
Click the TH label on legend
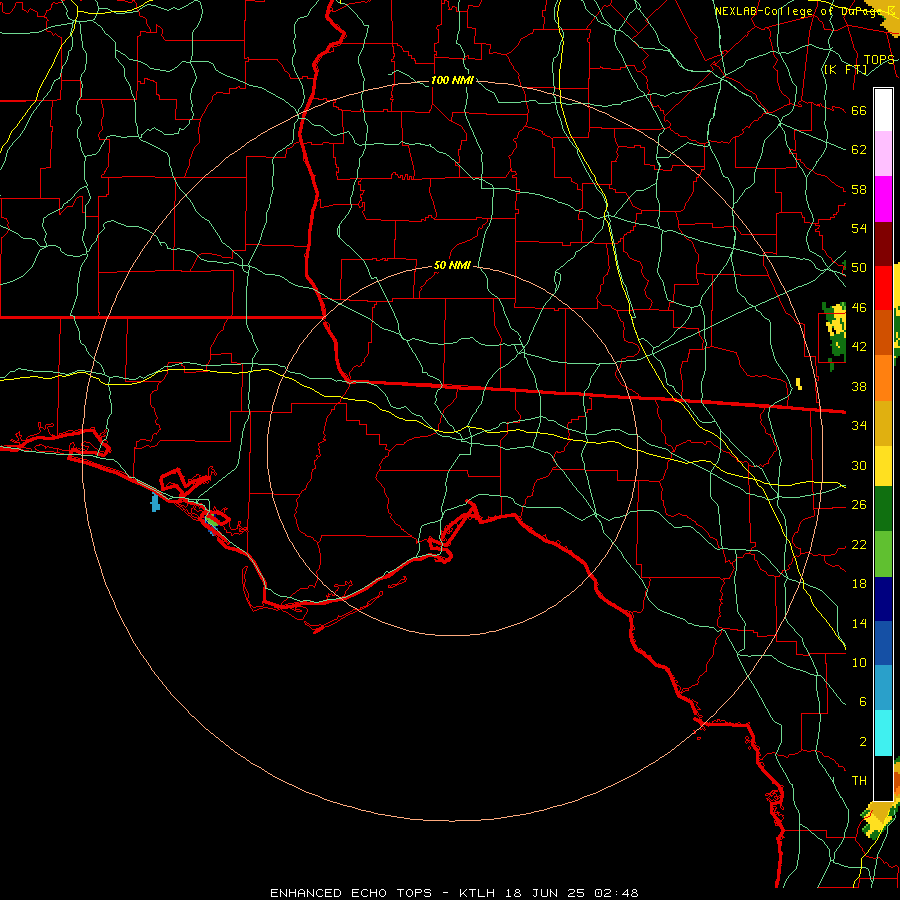pos(859,780)
